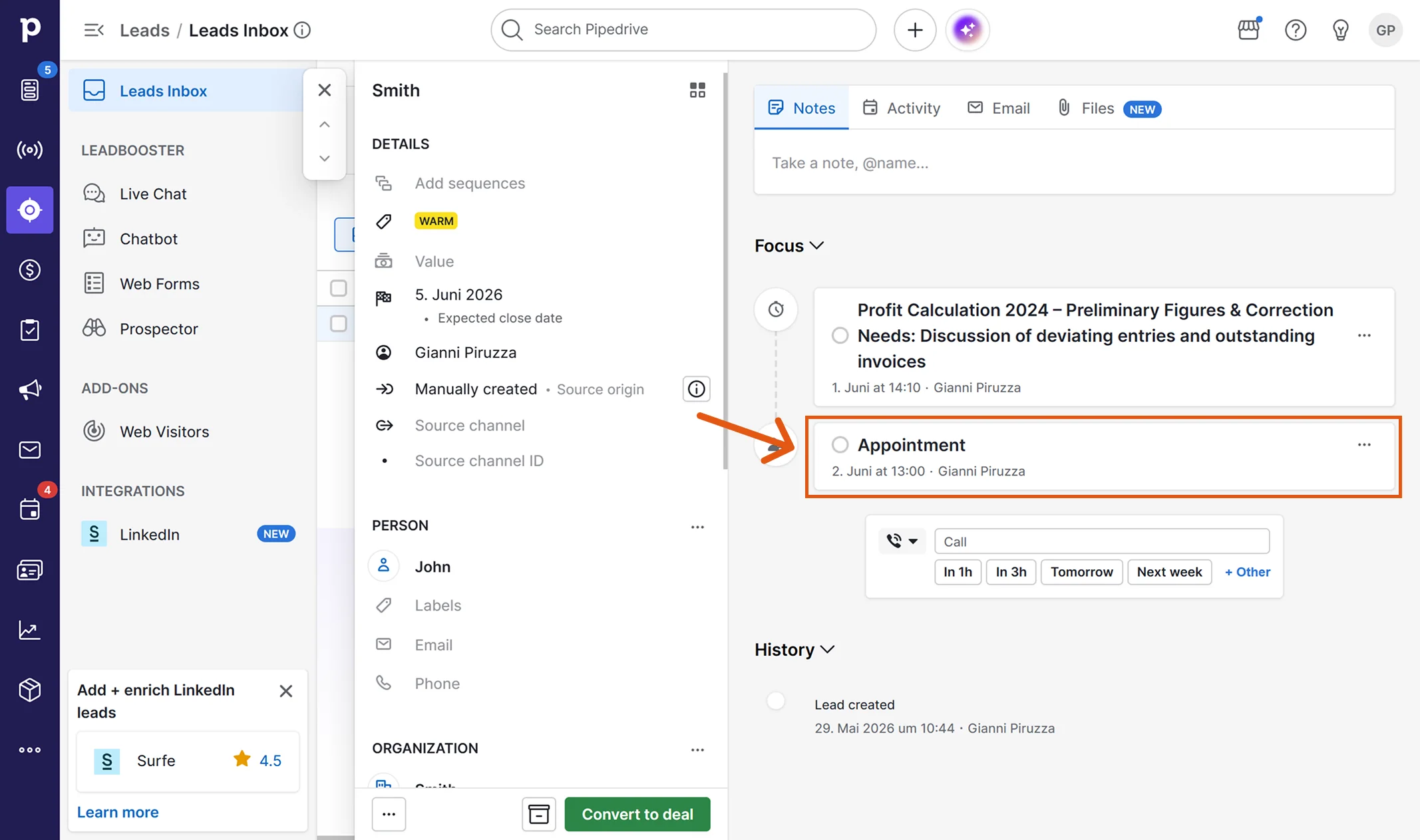Open Prospector menu item

click(159, 329)
